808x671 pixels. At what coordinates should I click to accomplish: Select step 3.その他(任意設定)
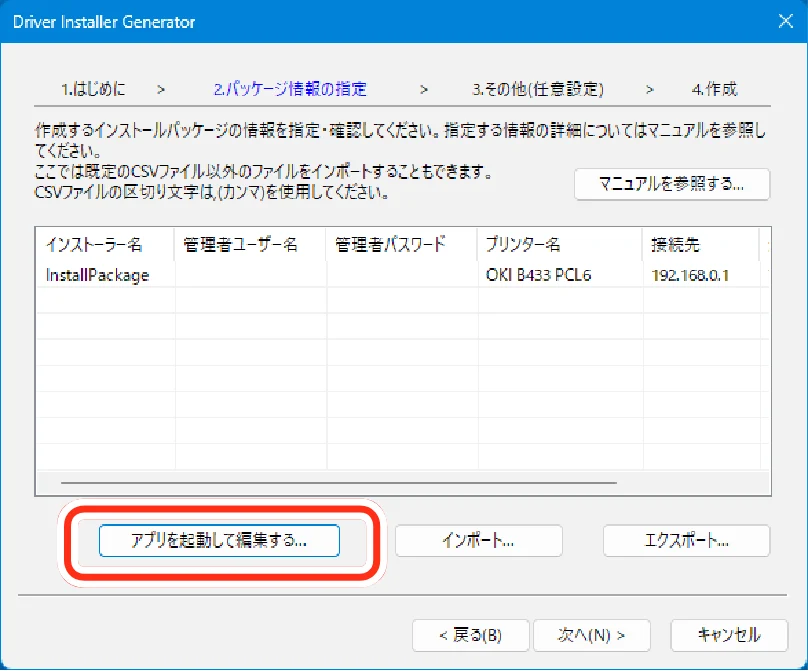click(537, 89)
